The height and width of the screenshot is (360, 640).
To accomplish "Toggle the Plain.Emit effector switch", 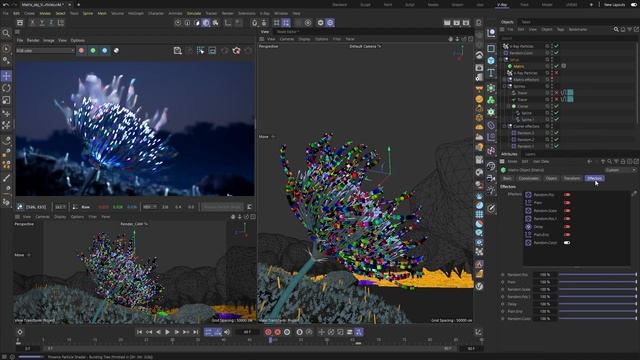I will (x=567, y=235).
